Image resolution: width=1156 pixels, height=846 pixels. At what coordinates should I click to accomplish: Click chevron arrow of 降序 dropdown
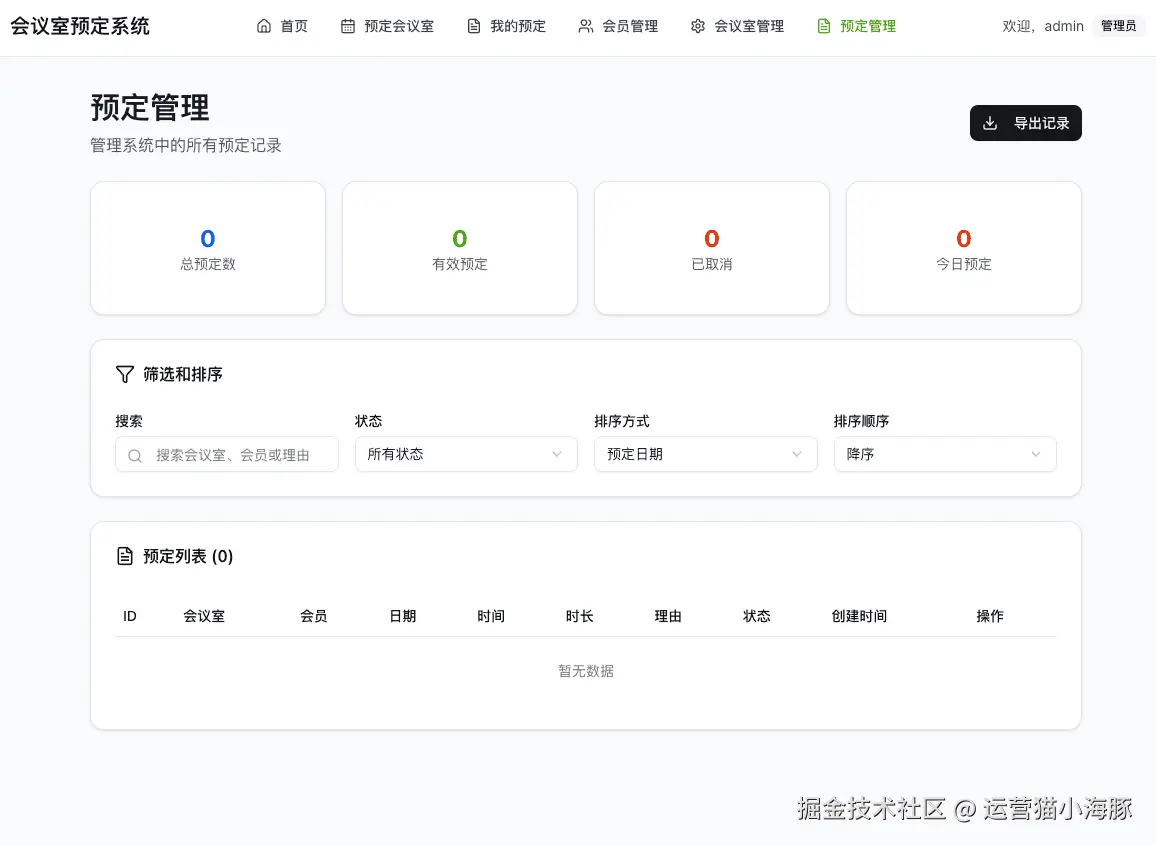click(1036, 454)
